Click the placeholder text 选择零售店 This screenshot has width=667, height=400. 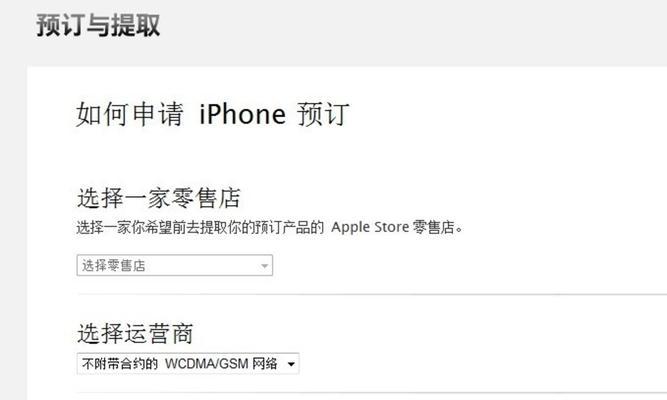[x=114, y=266]
